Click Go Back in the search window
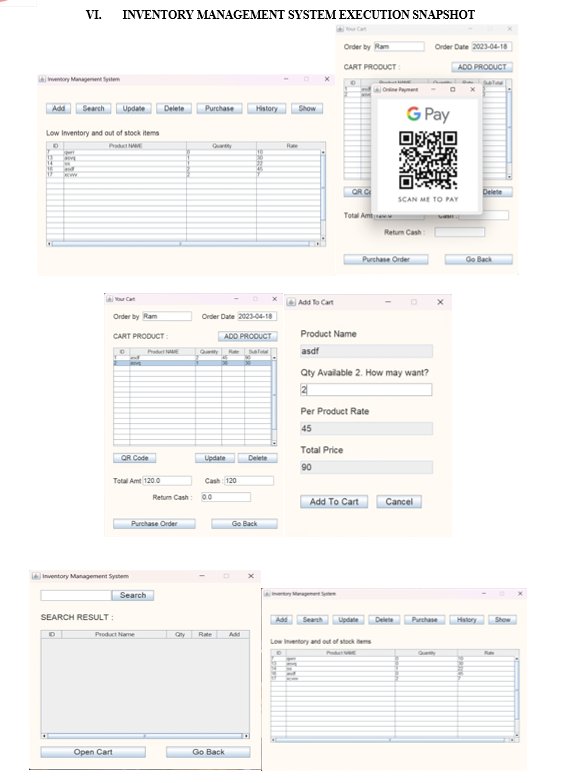This screenshot has height=783, width=562. (x=208, y=752)
